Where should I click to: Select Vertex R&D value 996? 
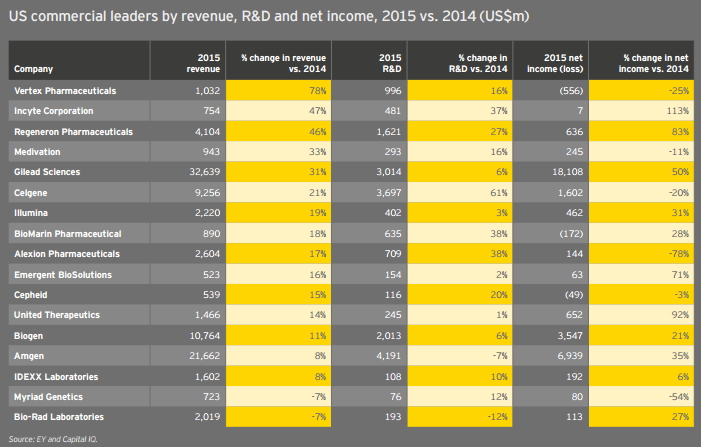[393, 91]
